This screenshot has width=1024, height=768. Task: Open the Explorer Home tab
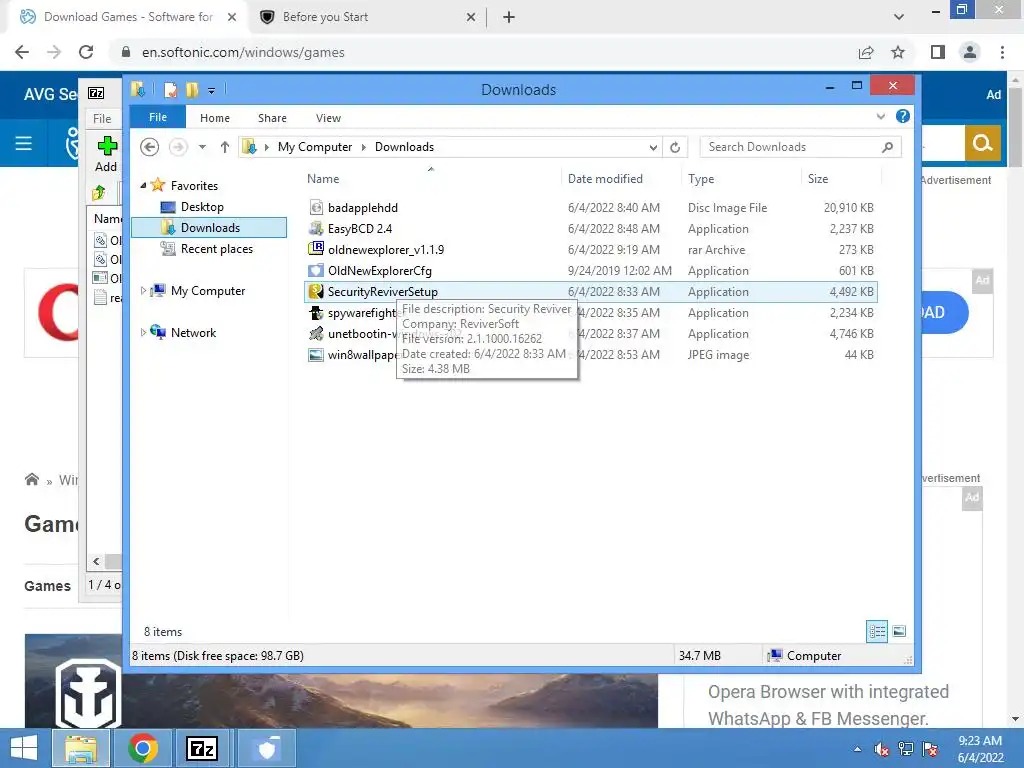[215, 118]
